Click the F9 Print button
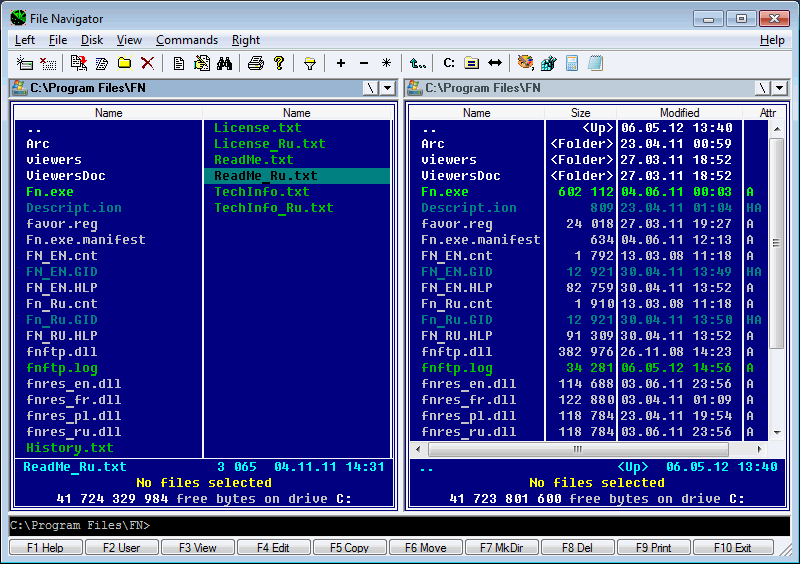The height and width of the screenshot is (564, 800). point(654,548)
